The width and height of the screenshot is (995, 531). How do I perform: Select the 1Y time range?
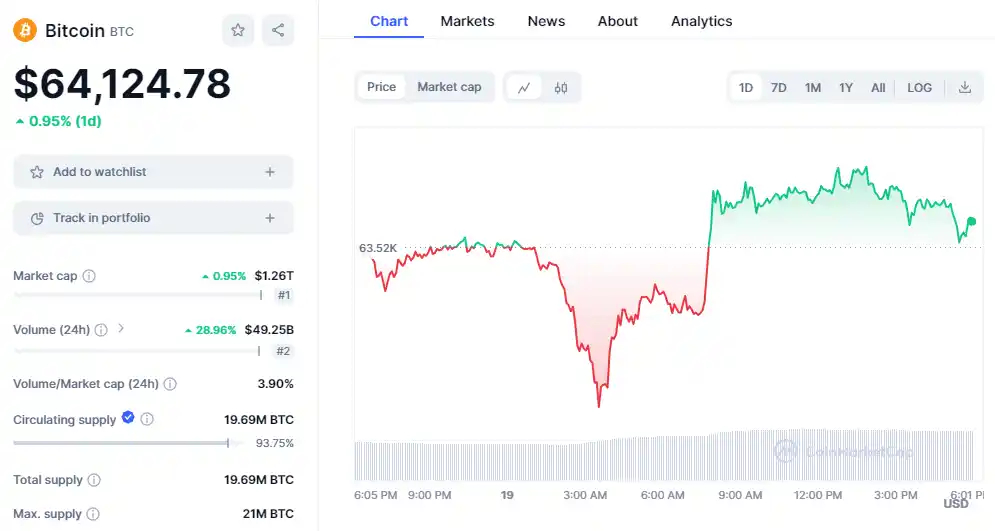[x=846, y=88]
